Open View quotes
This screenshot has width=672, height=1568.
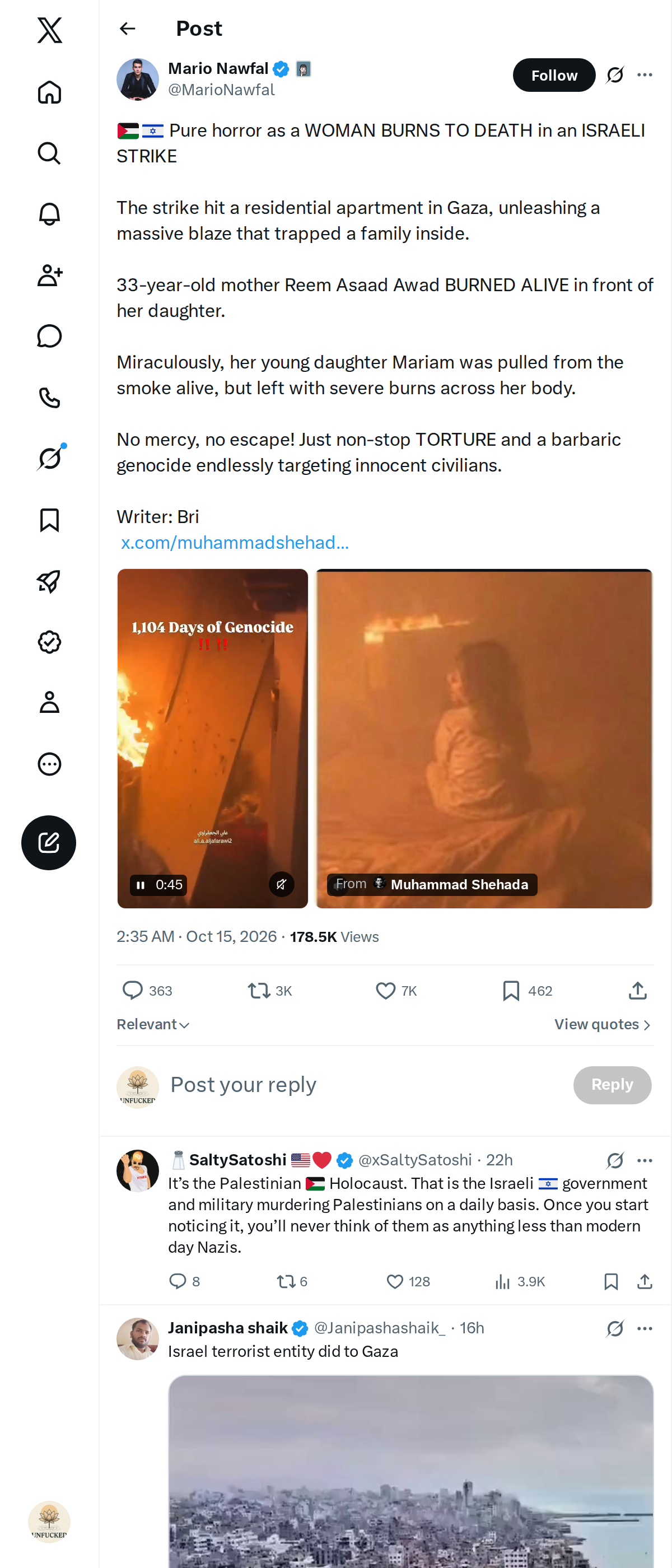603,1024
